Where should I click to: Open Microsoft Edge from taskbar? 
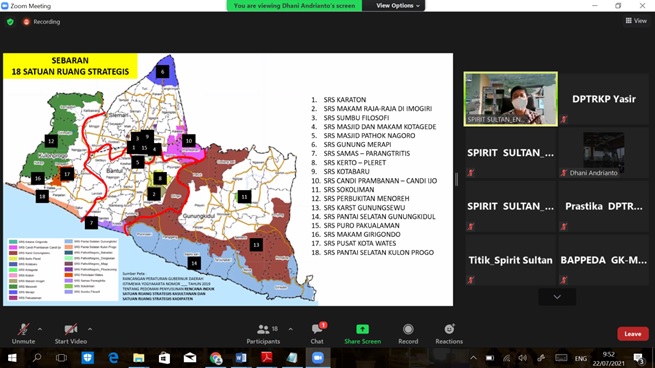[x=113, y=358]
